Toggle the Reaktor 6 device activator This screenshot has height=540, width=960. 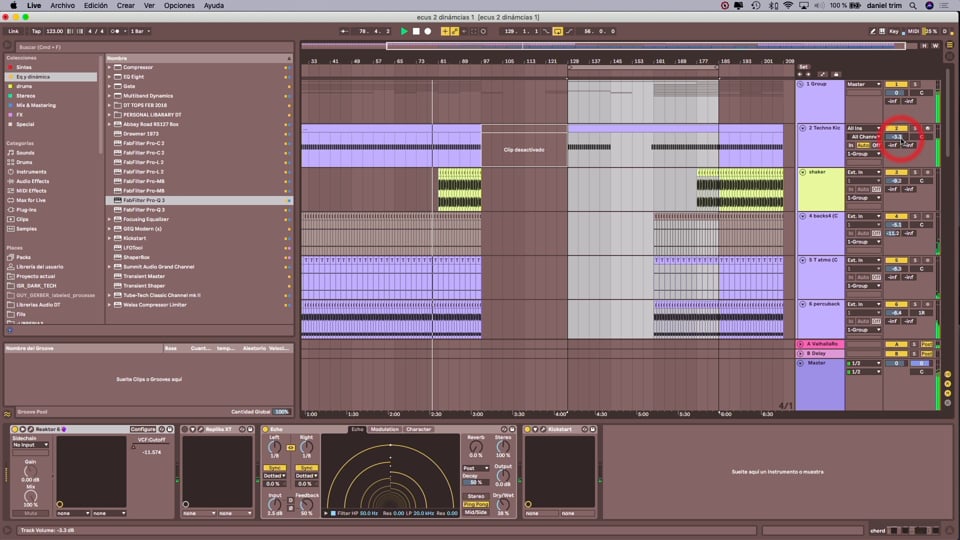[15, 429]
